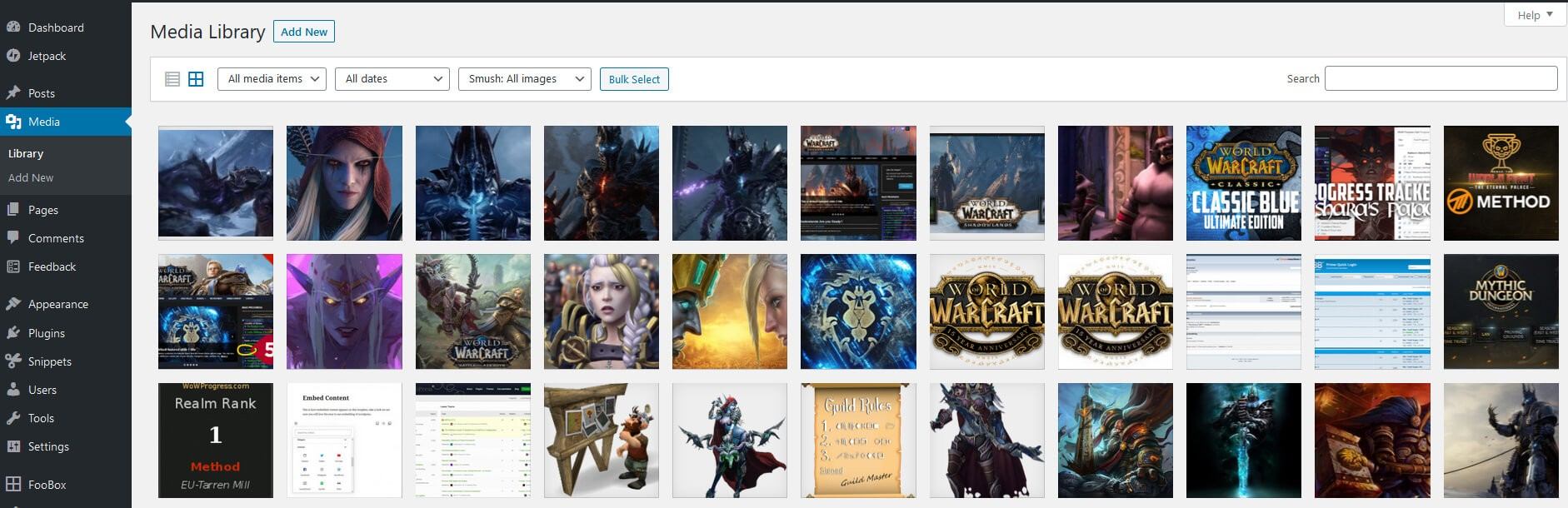Click the Dashboard gauge icon
Screen dimensions: 1568x508
(x=13, y=27)
